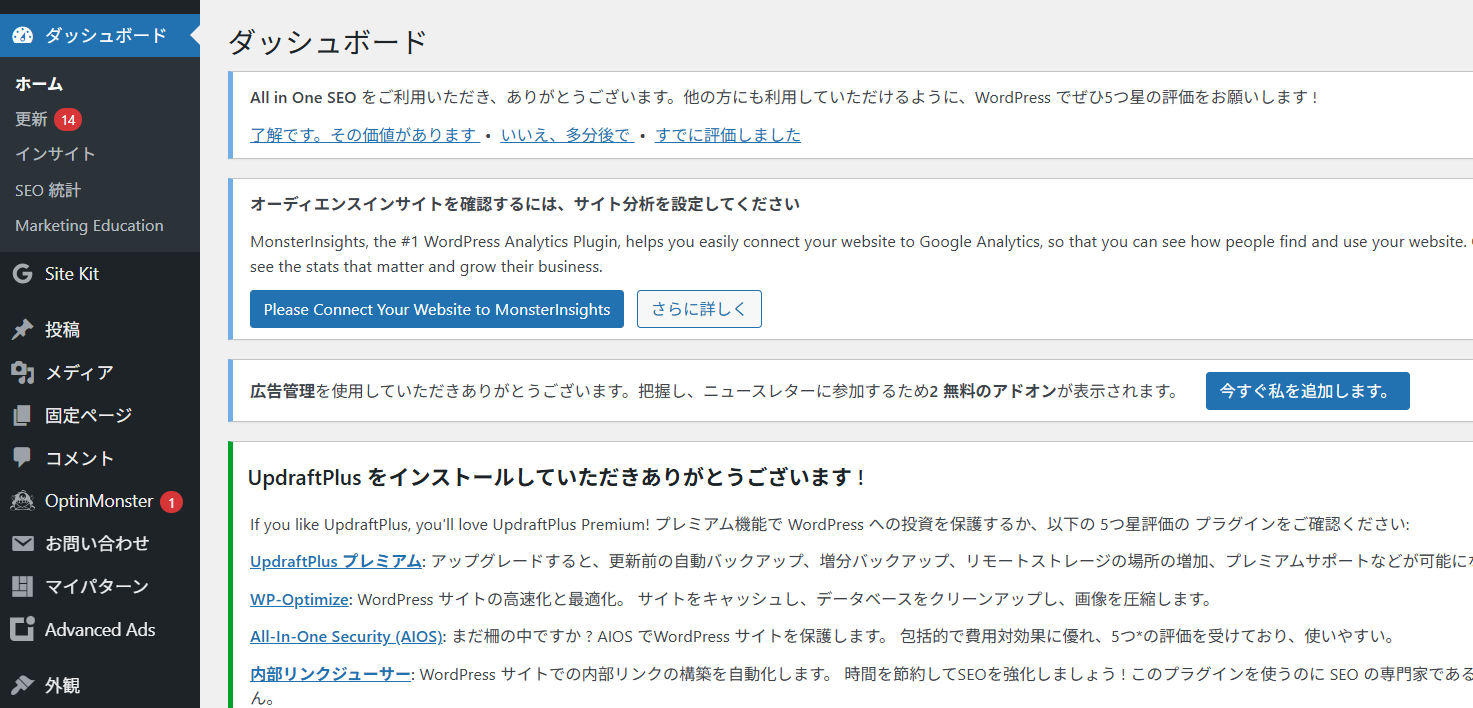Open the メディア menu
Image resolution: width=1473 pixels, height=708 pixels.
(100, 373)
